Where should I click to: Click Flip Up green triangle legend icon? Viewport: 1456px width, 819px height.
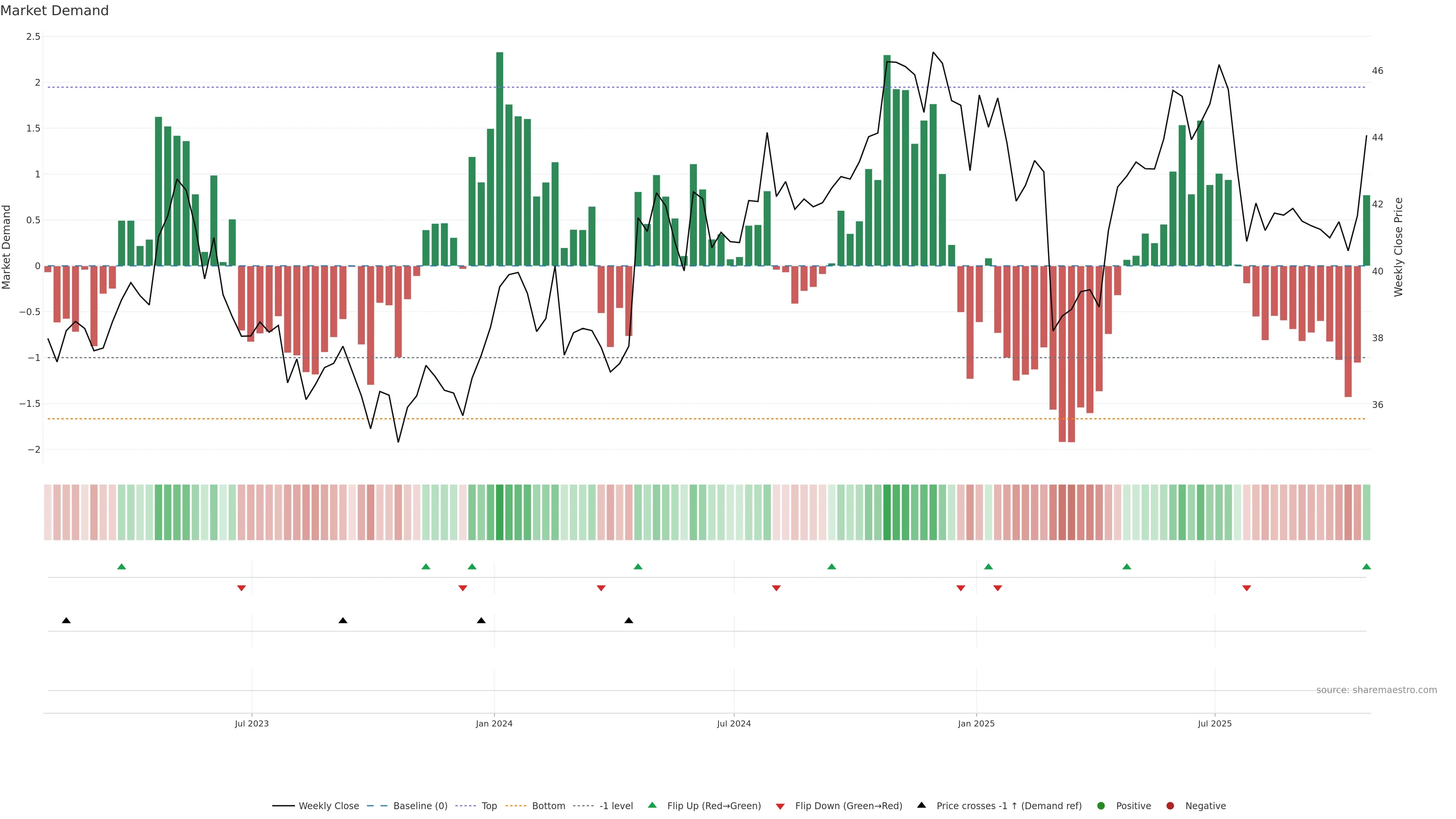point(652,805)
